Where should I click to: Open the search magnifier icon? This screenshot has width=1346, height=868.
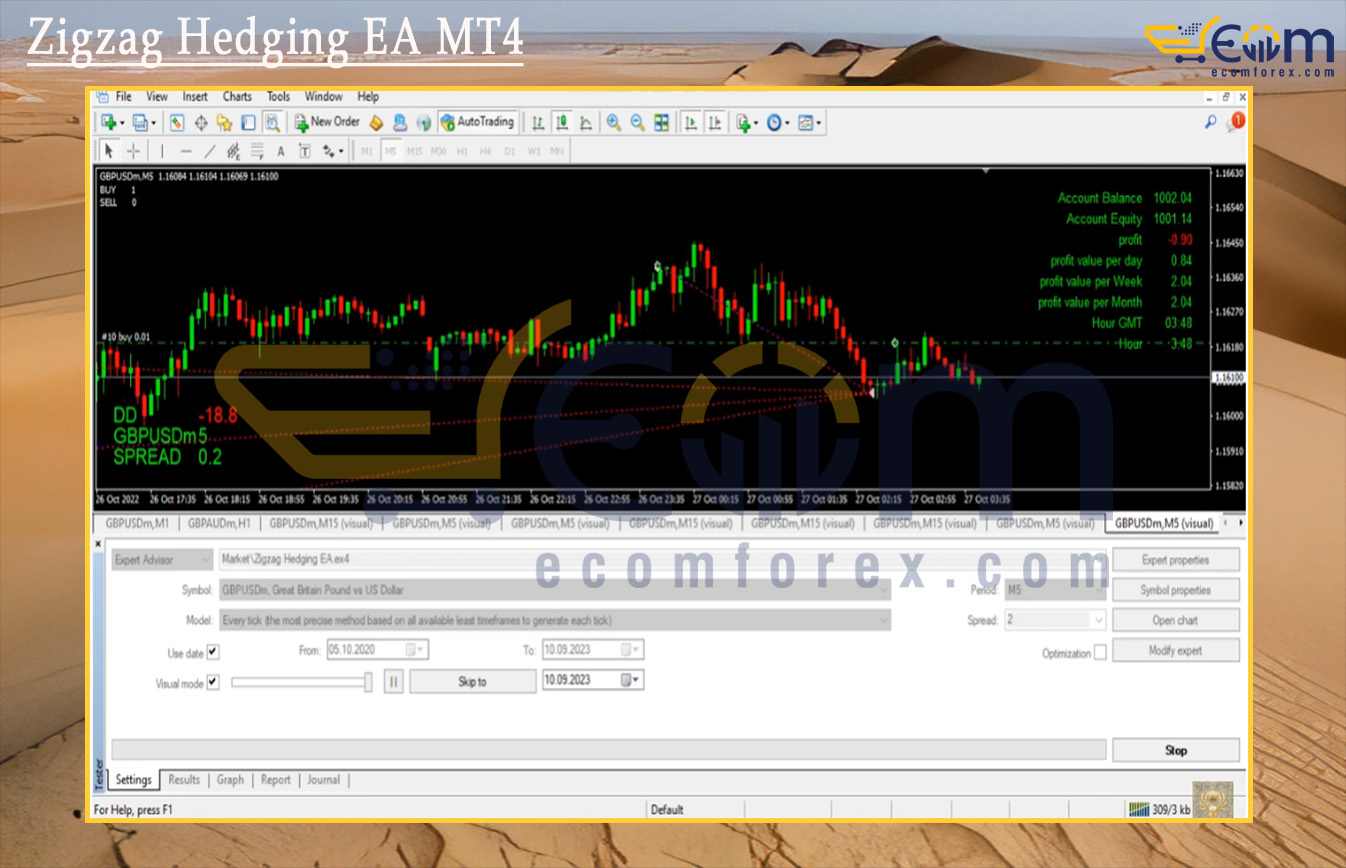pos(1210,122)
